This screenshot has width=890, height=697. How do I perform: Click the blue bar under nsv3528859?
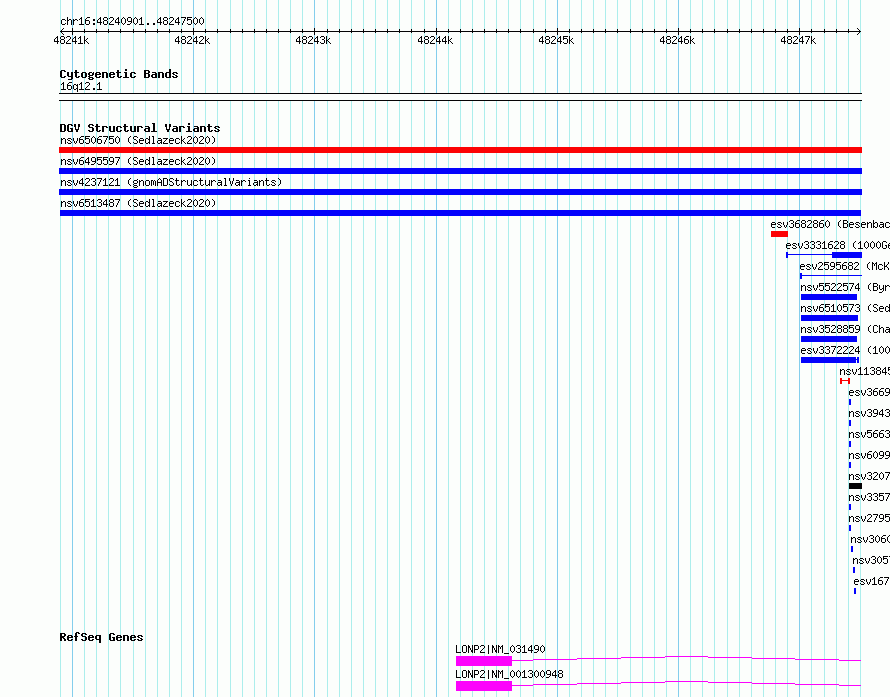829,339
